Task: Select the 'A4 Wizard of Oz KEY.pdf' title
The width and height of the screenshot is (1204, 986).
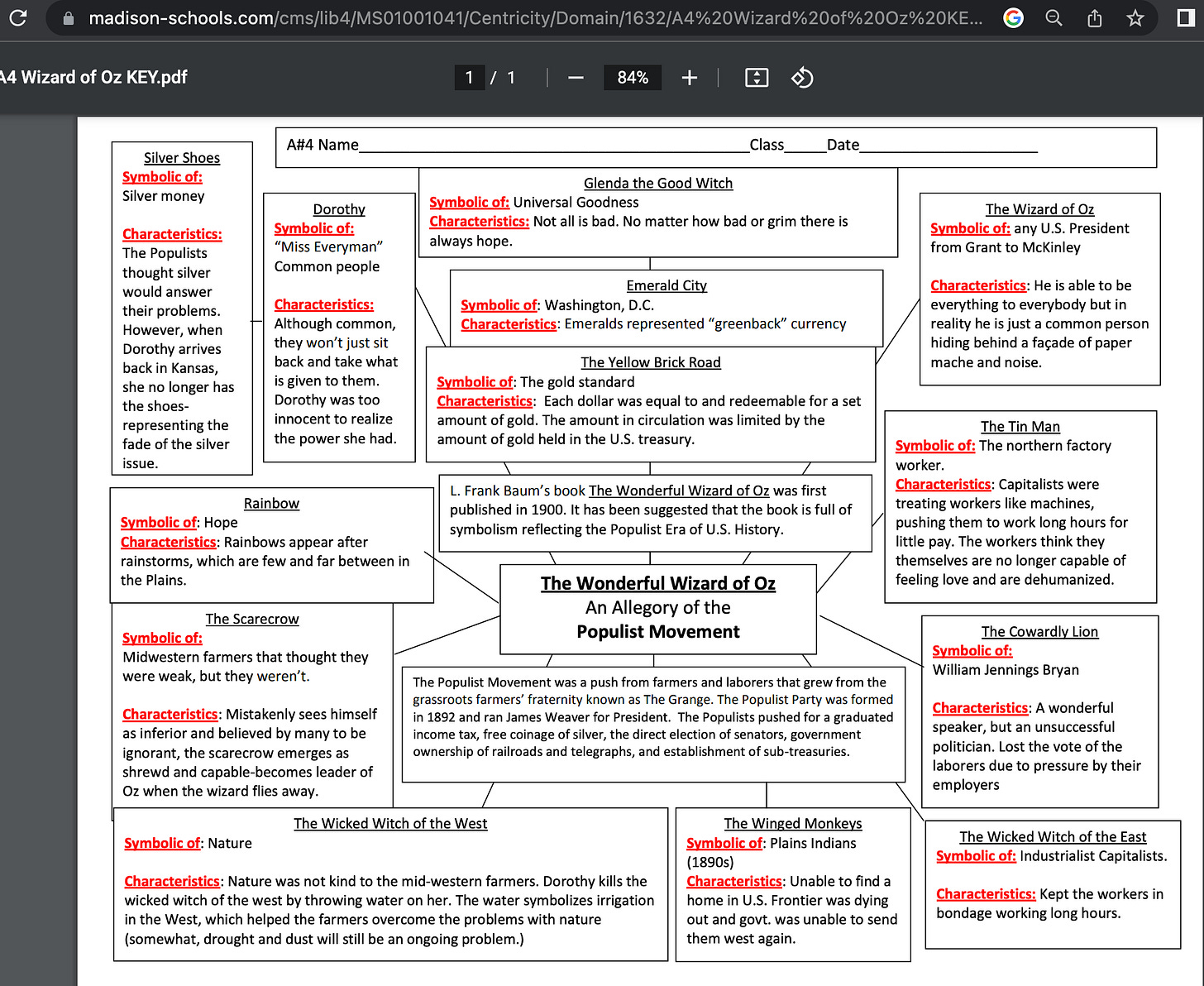Action: tap(93, 78)
